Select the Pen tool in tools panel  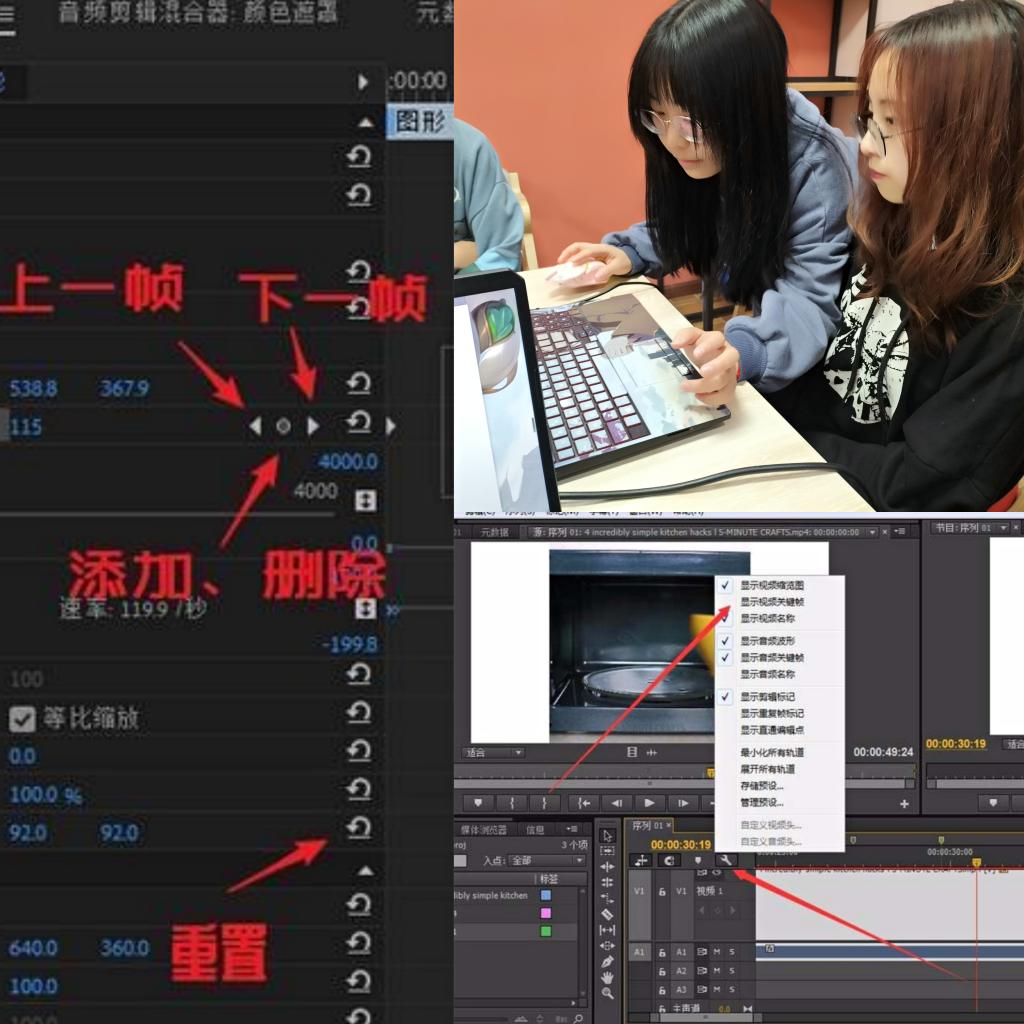click(x=607, y=961)
